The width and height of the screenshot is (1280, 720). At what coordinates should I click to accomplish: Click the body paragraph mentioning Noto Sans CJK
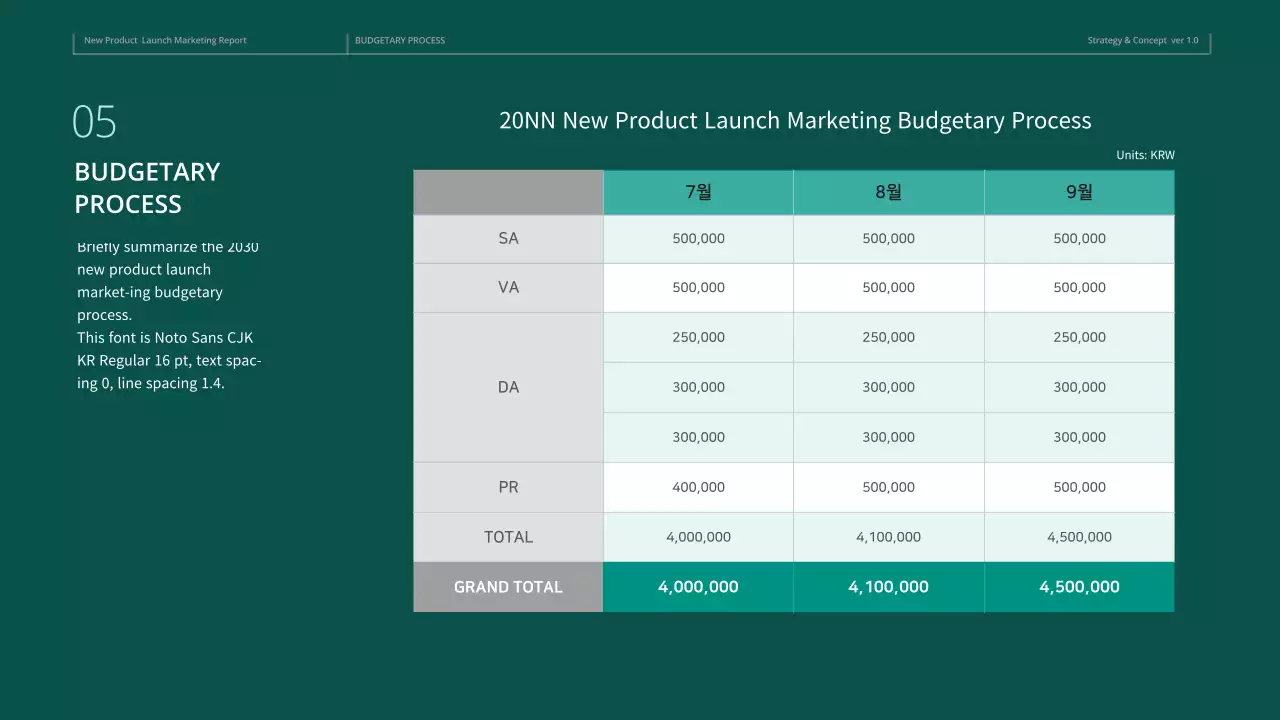point(167,315)
